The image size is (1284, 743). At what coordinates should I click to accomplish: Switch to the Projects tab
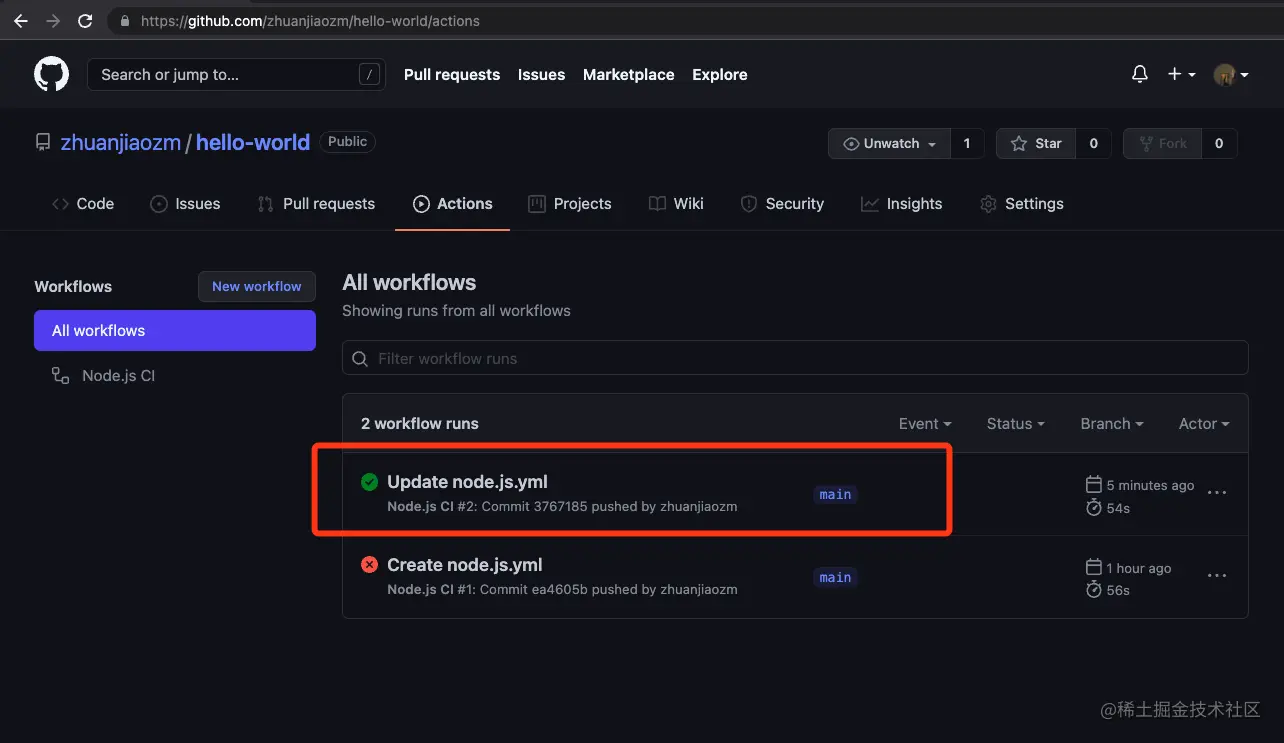[x=570, y=204]
